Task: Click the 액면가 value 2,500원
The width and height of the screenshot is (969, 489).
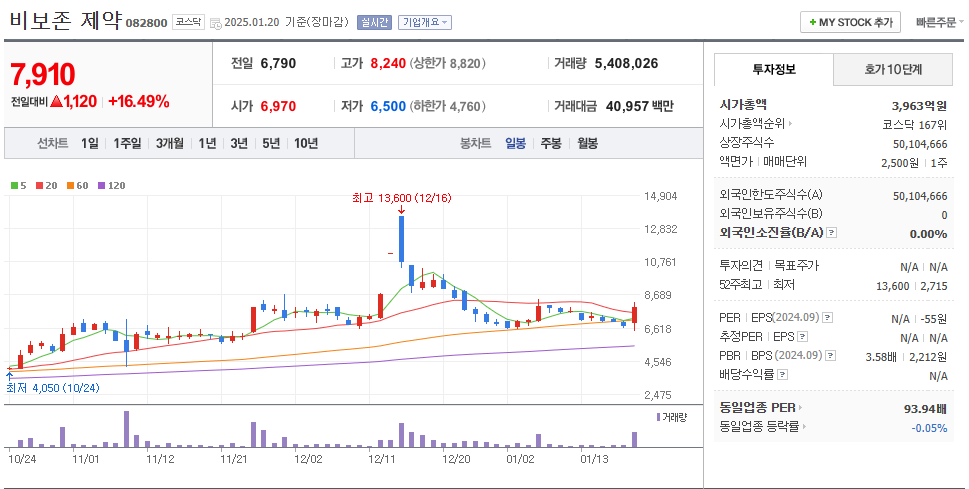Action: 900,163
